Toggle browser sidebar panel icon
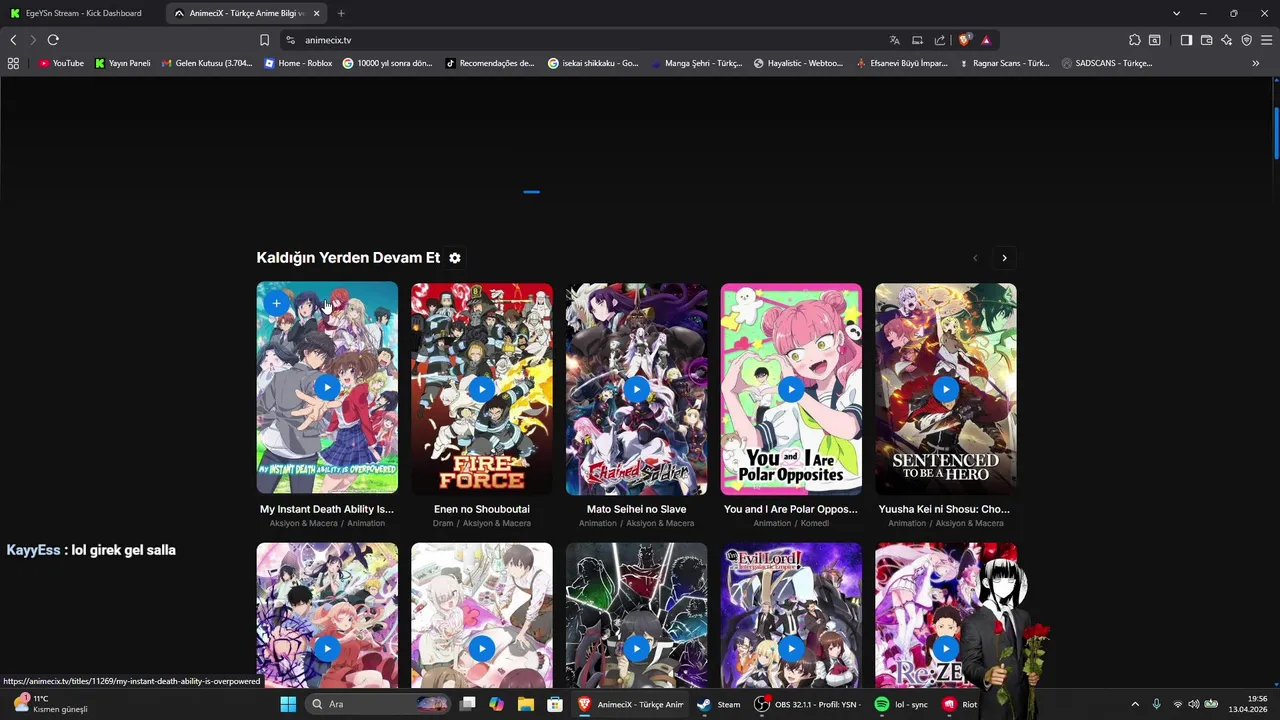1280x720 pixels. click(x=1186, y=40)
